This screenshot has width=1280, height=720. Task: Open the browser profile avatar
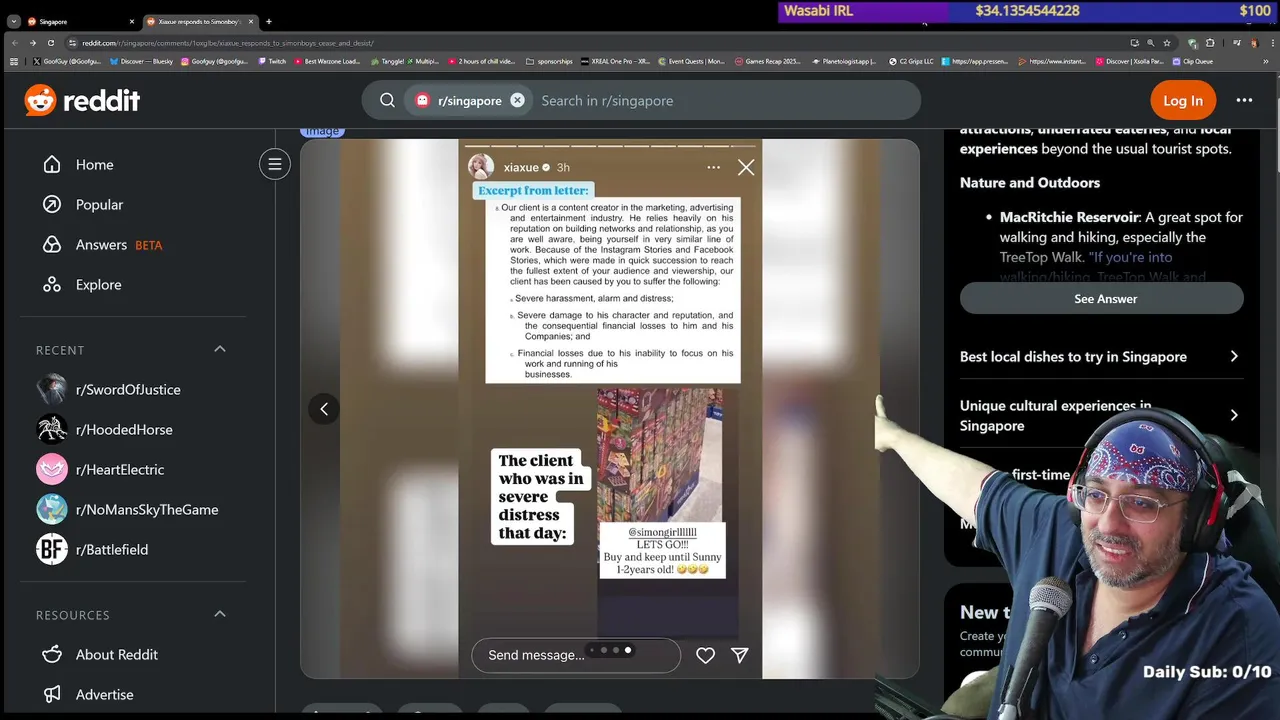[1253, 43]
